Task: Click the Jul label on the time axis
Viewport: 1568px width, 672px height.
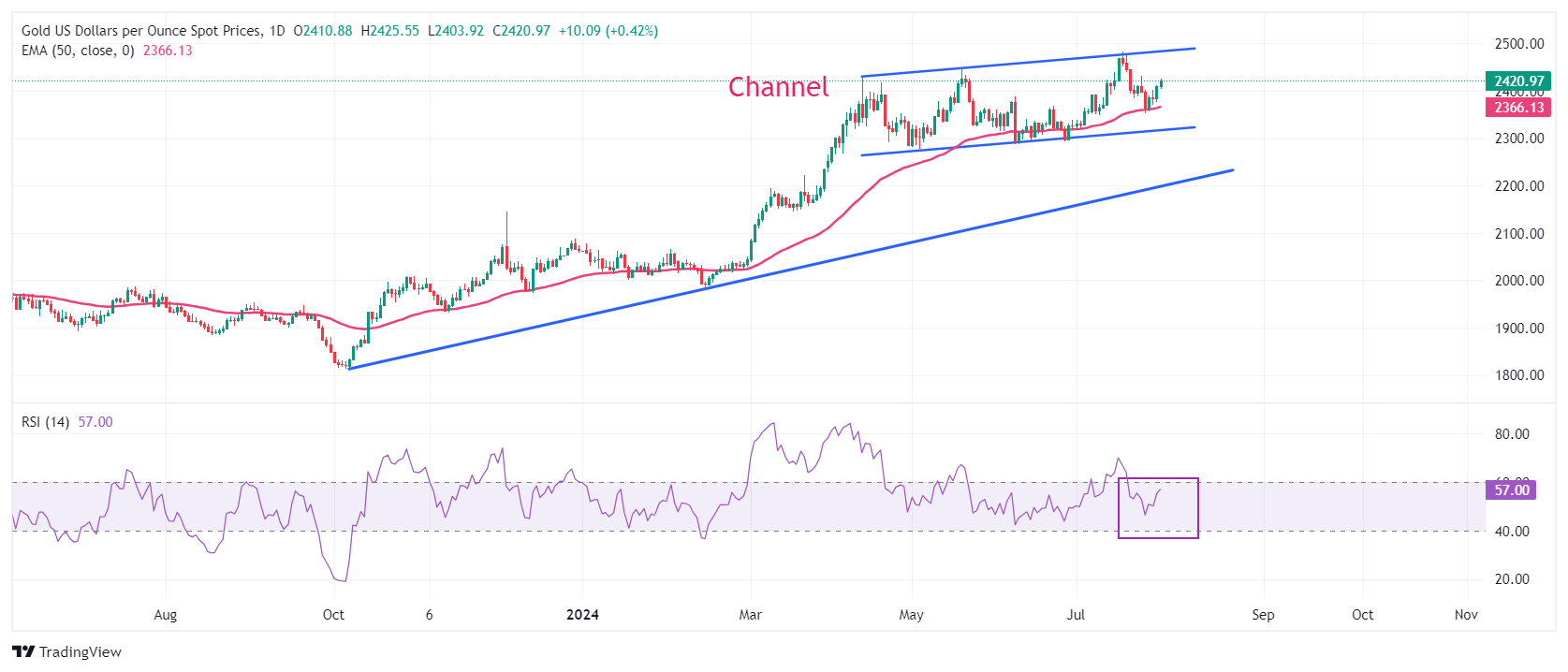Action: (x=1076, y=615)
